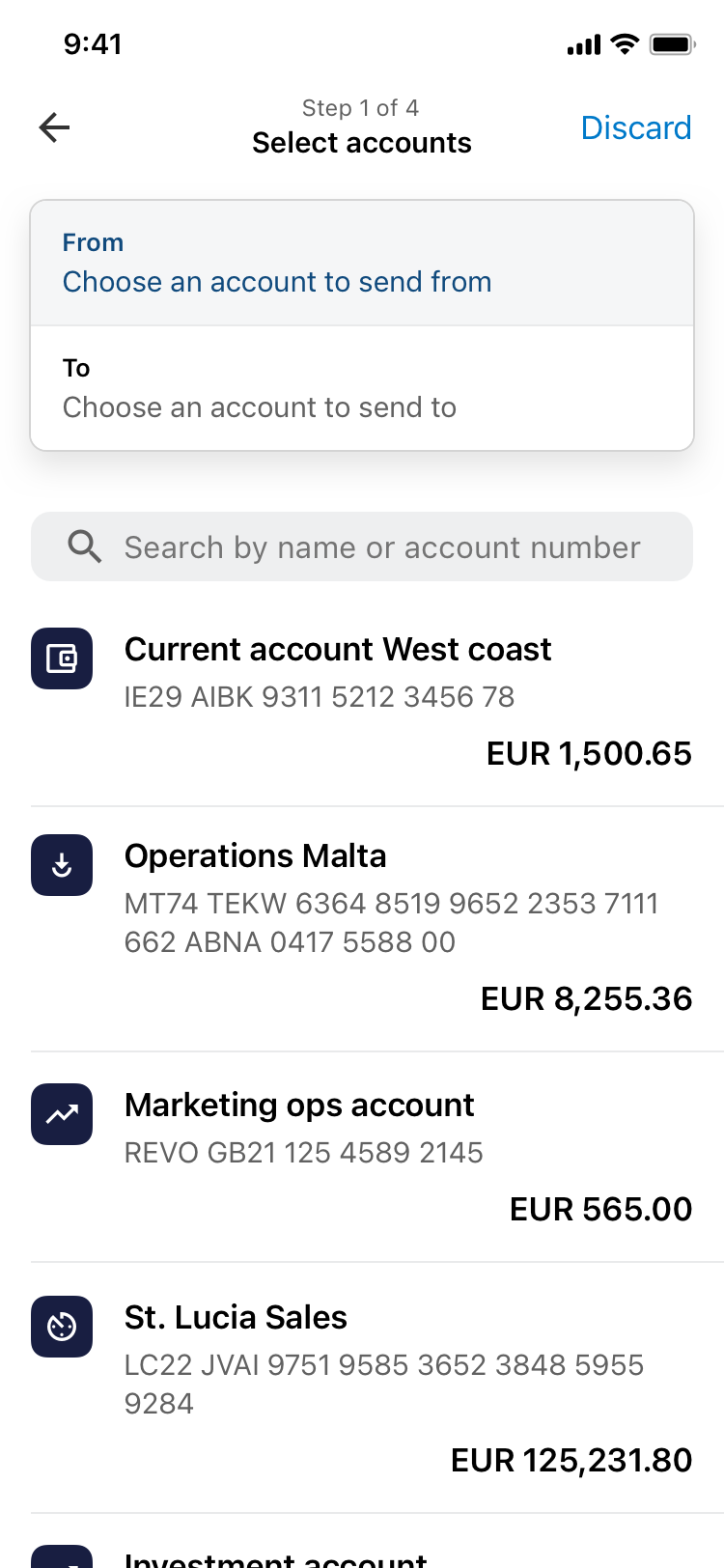Screen dimensions: 724x1568
Task: Tap the timer icon for St. Lucia Sales
Action: [x=62, y=1327]
